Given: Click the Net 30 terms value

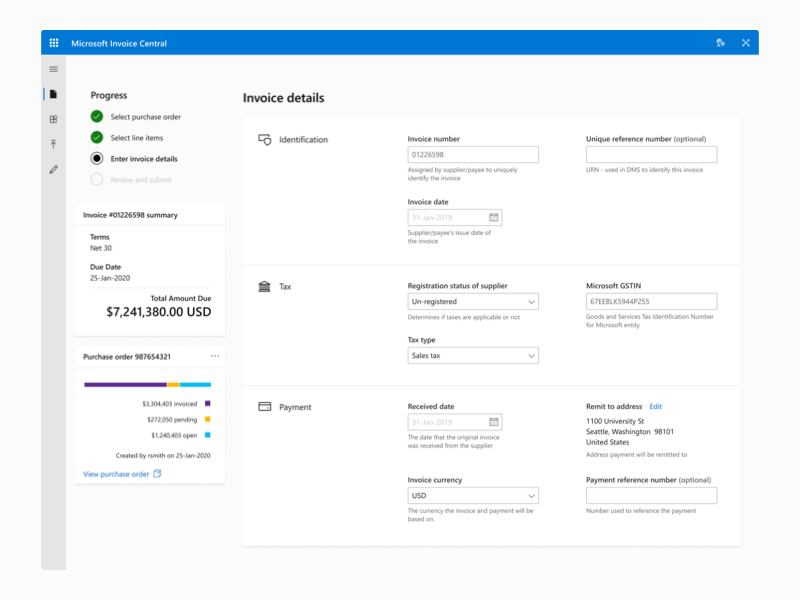Looking at the screenshot, I should (101, 248).
